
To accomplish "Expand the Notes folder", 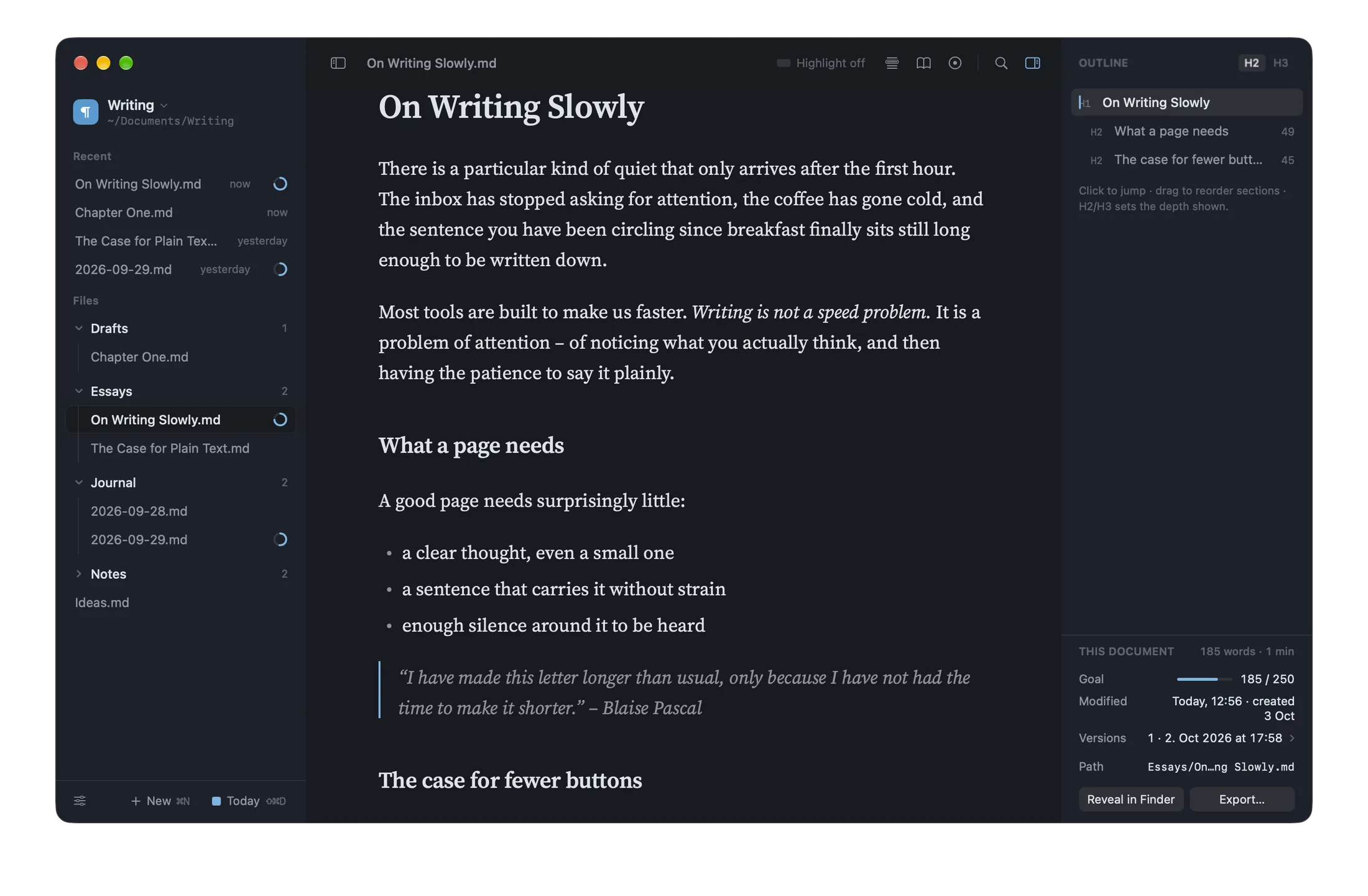I will pyautogui.click(x=79, y=573).
